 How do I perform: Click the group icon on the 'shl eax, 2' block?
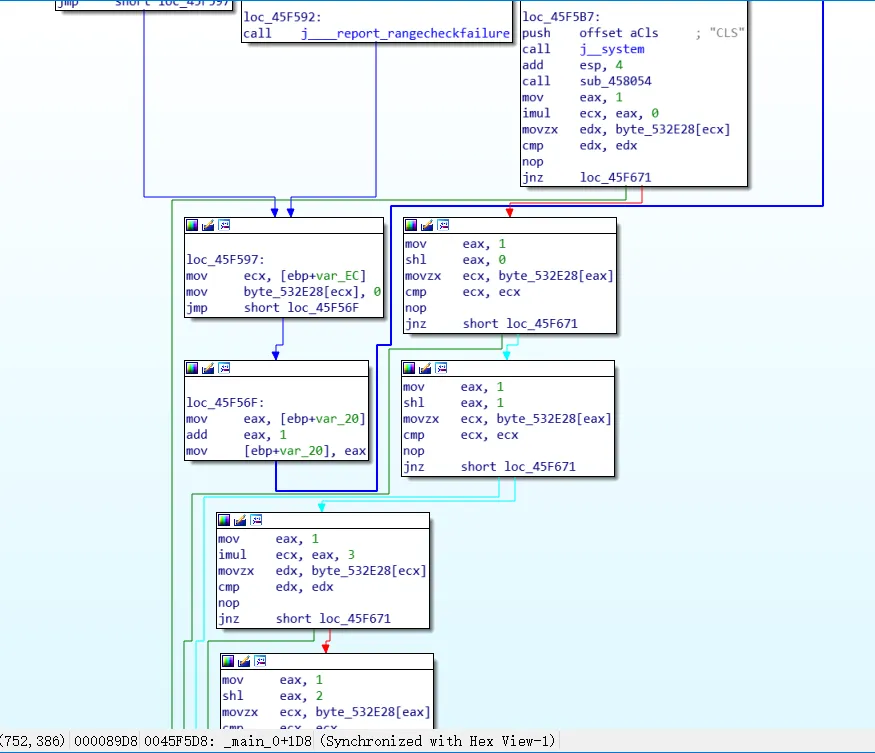pyautogui.click(x=260, y=661)
